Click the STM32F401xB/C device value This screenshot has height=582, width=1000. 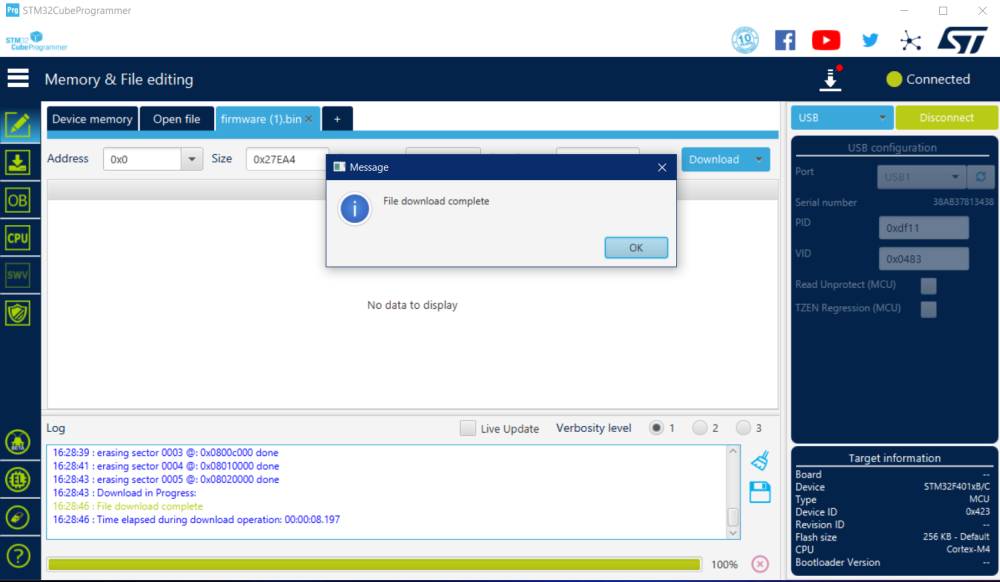[957, 487]
